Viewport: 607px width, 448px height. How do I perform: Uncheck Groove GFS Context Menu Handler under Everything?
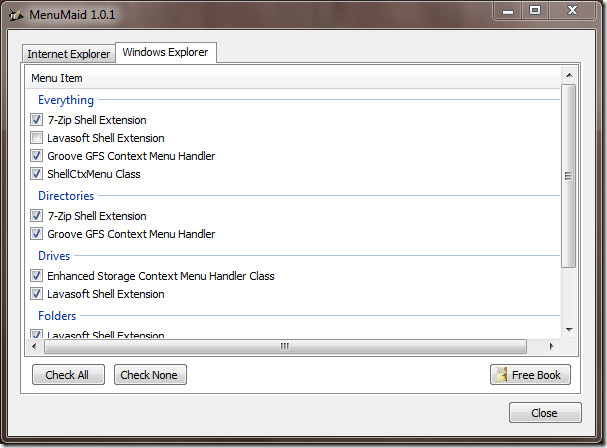[x=36, y=156]
